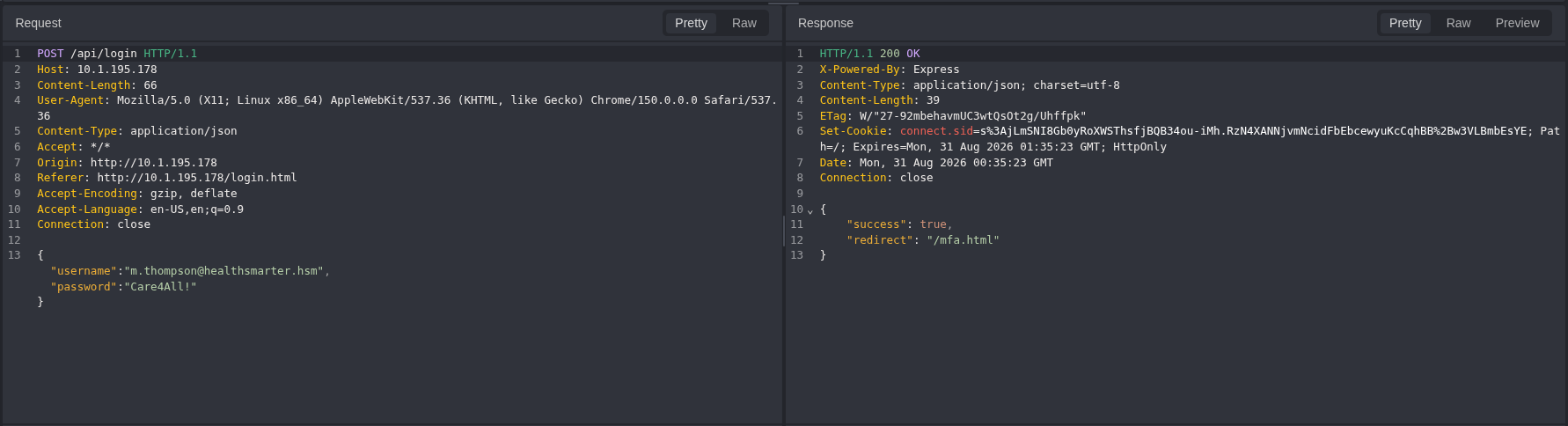
Task: Click the POST /api/login request line
Action: pos(117,54)
